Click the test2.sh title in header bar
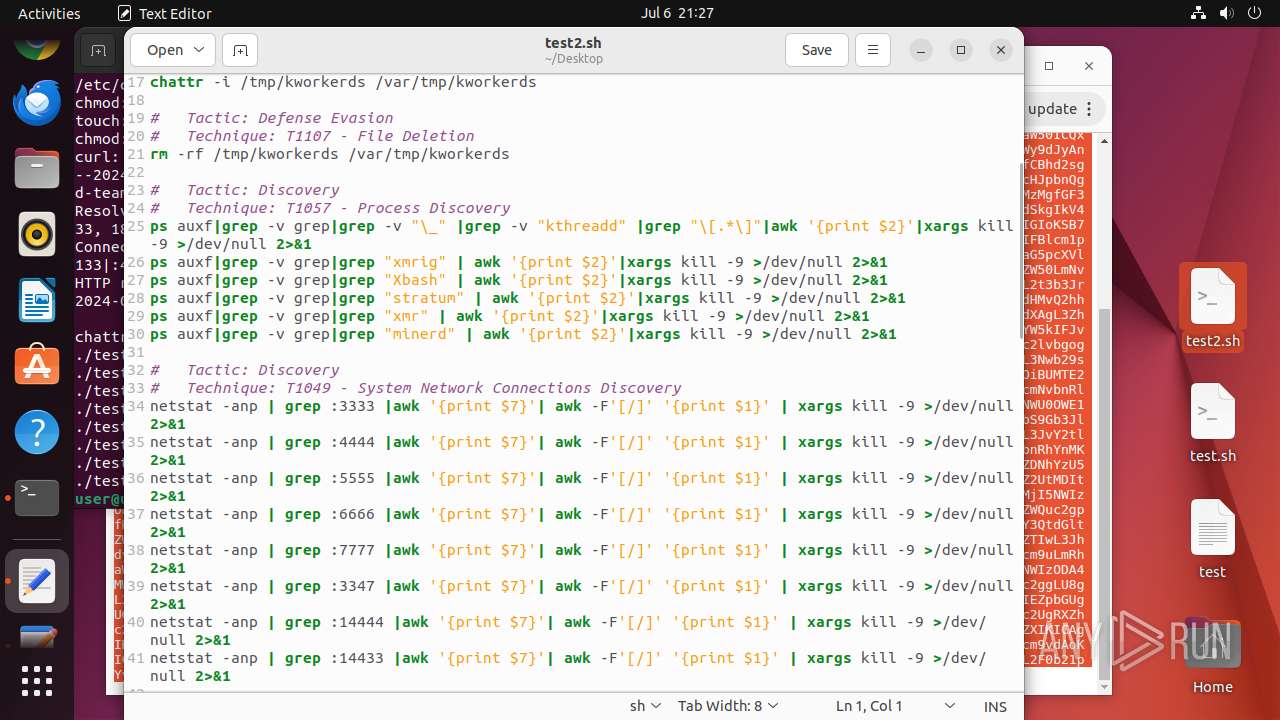Viewport: 1280px width, 720px height. [573, 43]
